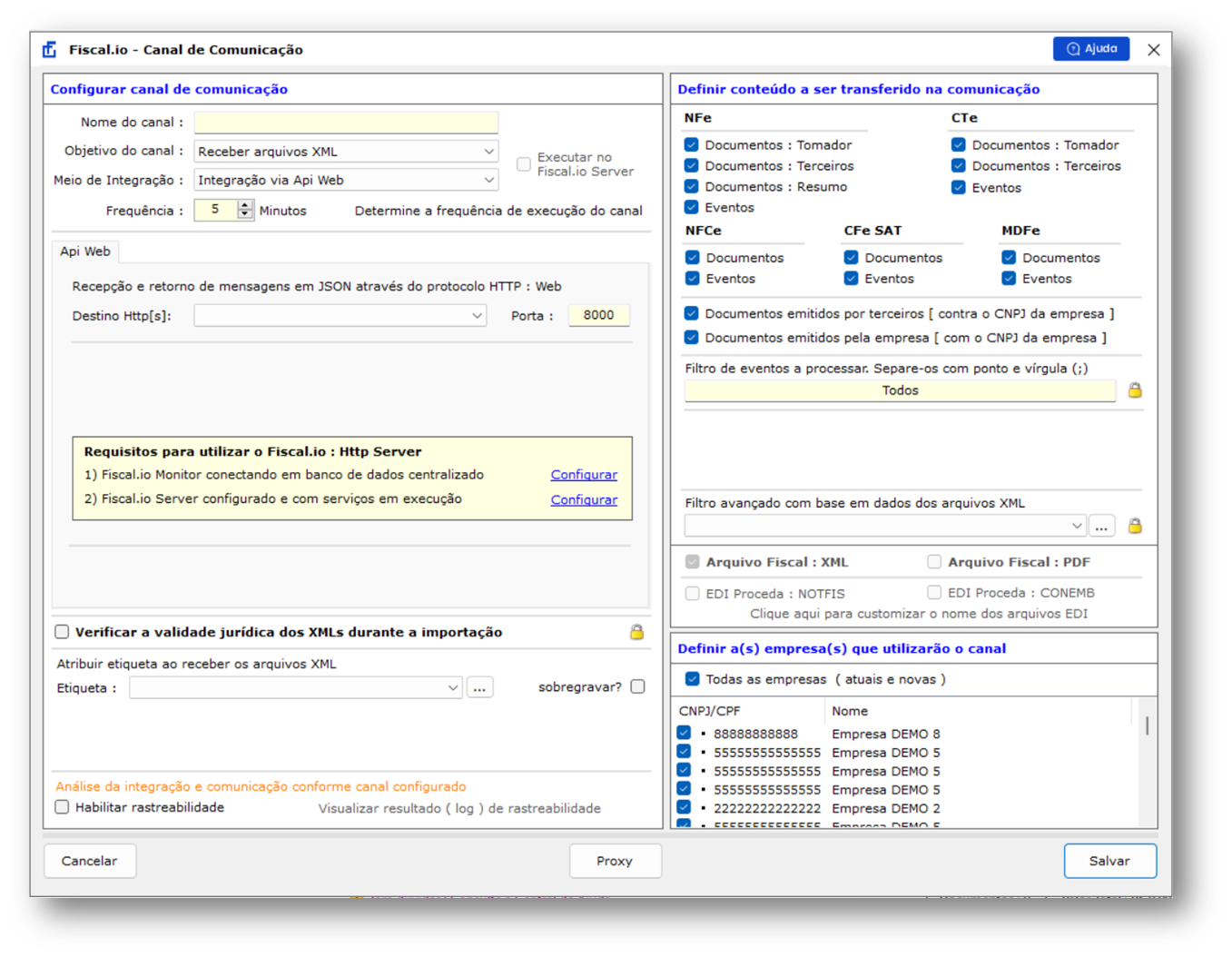
Task: Uncheck MDFe Eventos checkbox
Action: point(1009,278)
